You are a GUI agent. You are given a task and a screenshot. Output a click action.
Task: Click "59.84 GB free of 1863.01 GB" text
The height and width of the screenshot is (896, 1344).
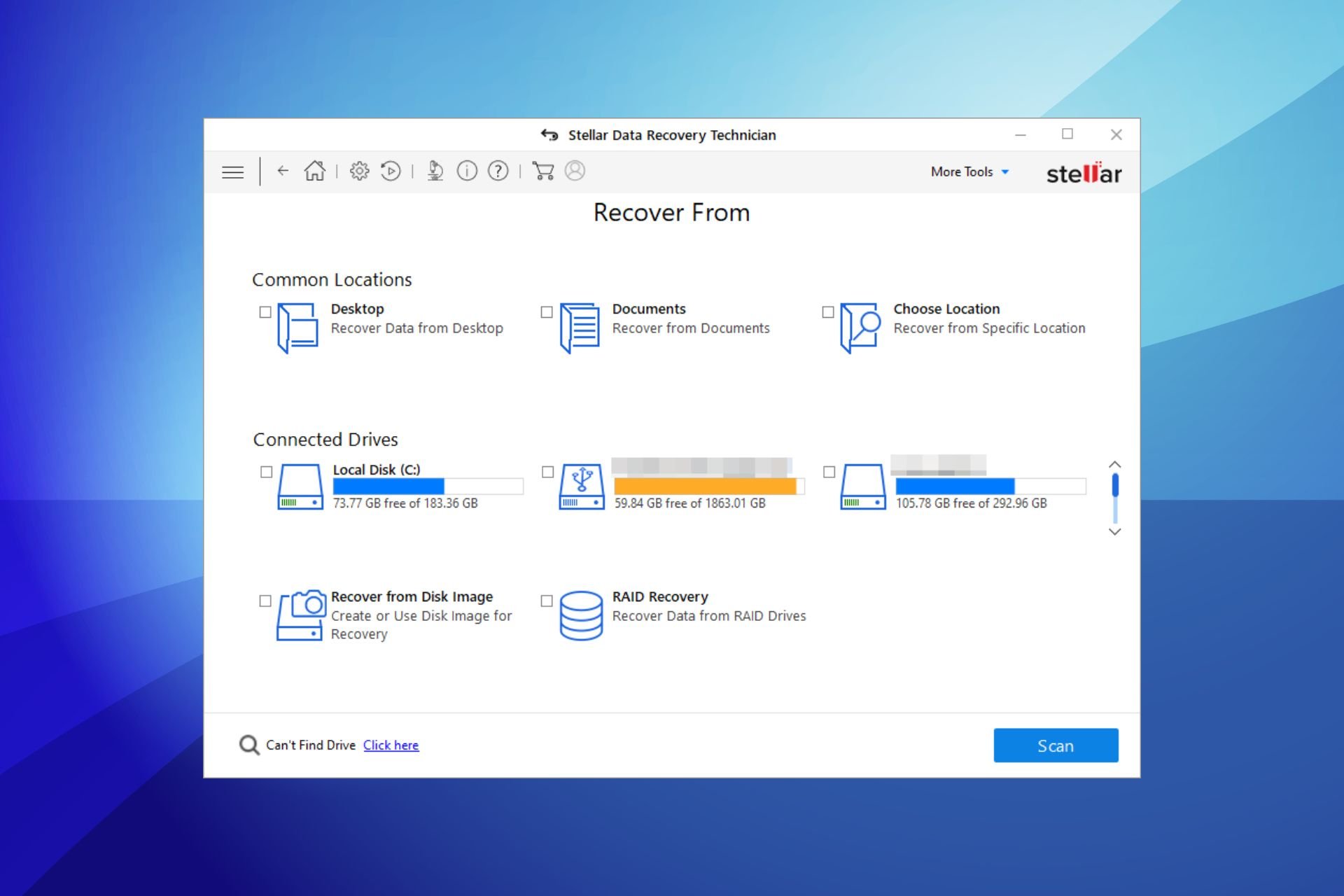click(x=690, y=503)
